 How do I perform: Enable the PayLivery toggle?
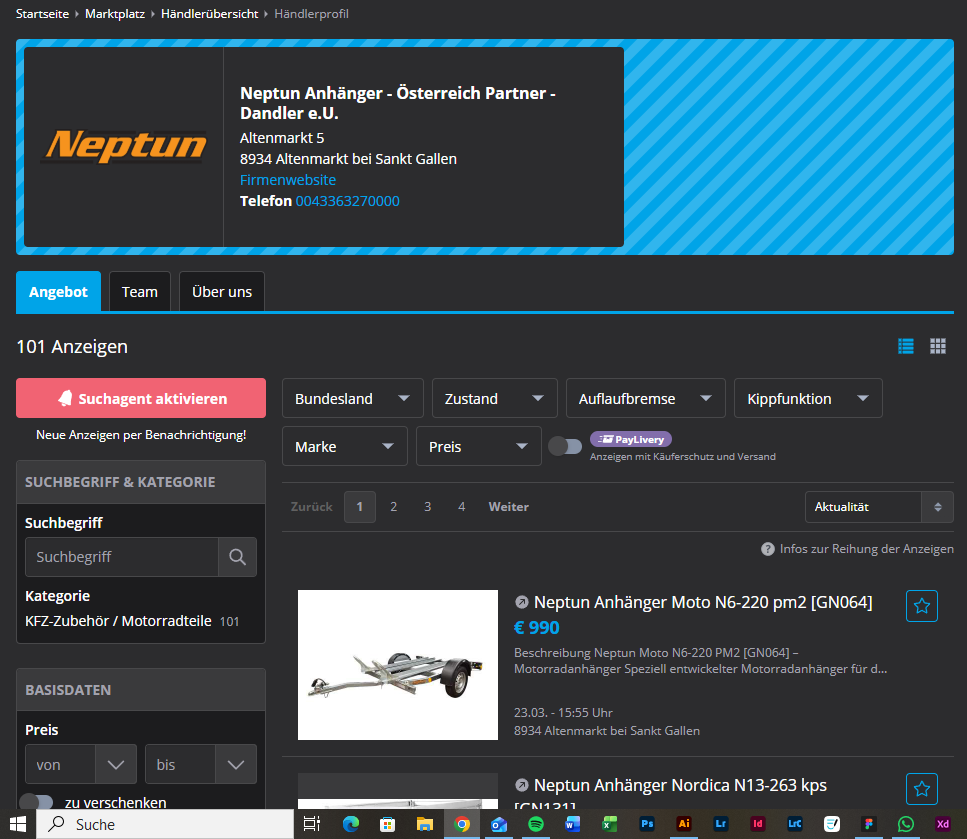point(565,446)
